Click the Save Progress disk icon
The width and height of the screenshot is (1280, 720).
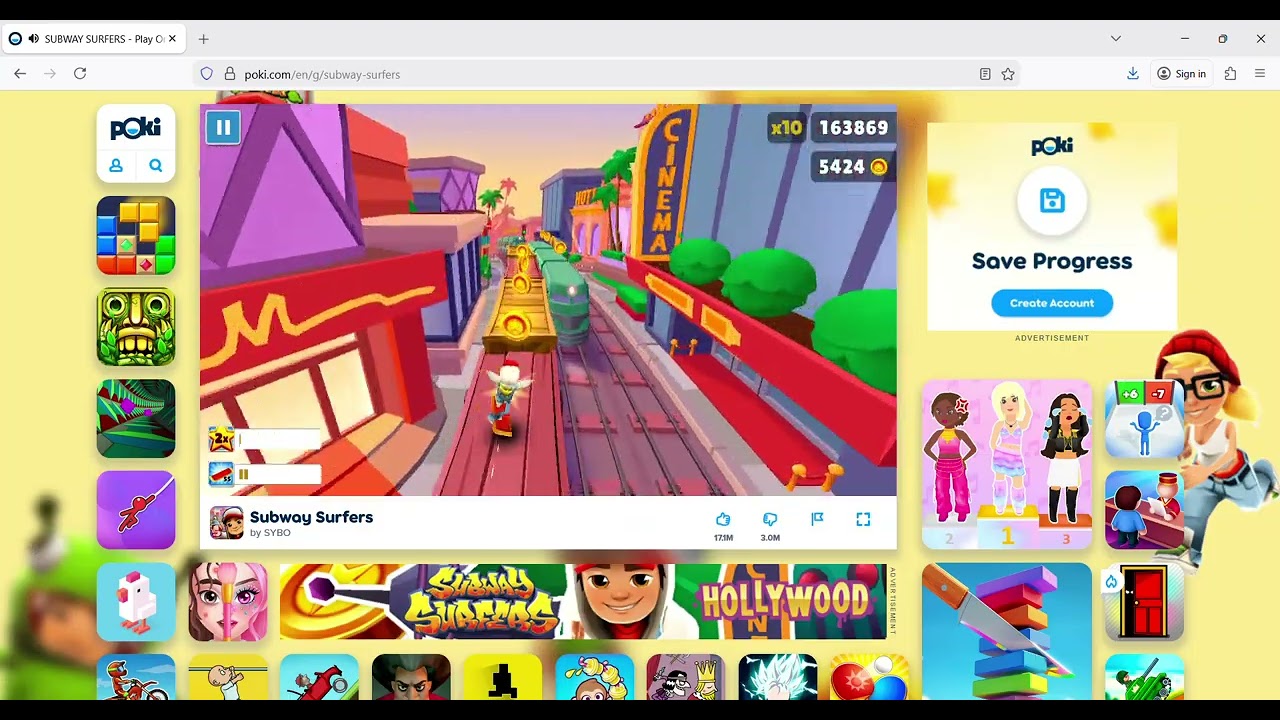(x=1052, y=201)
